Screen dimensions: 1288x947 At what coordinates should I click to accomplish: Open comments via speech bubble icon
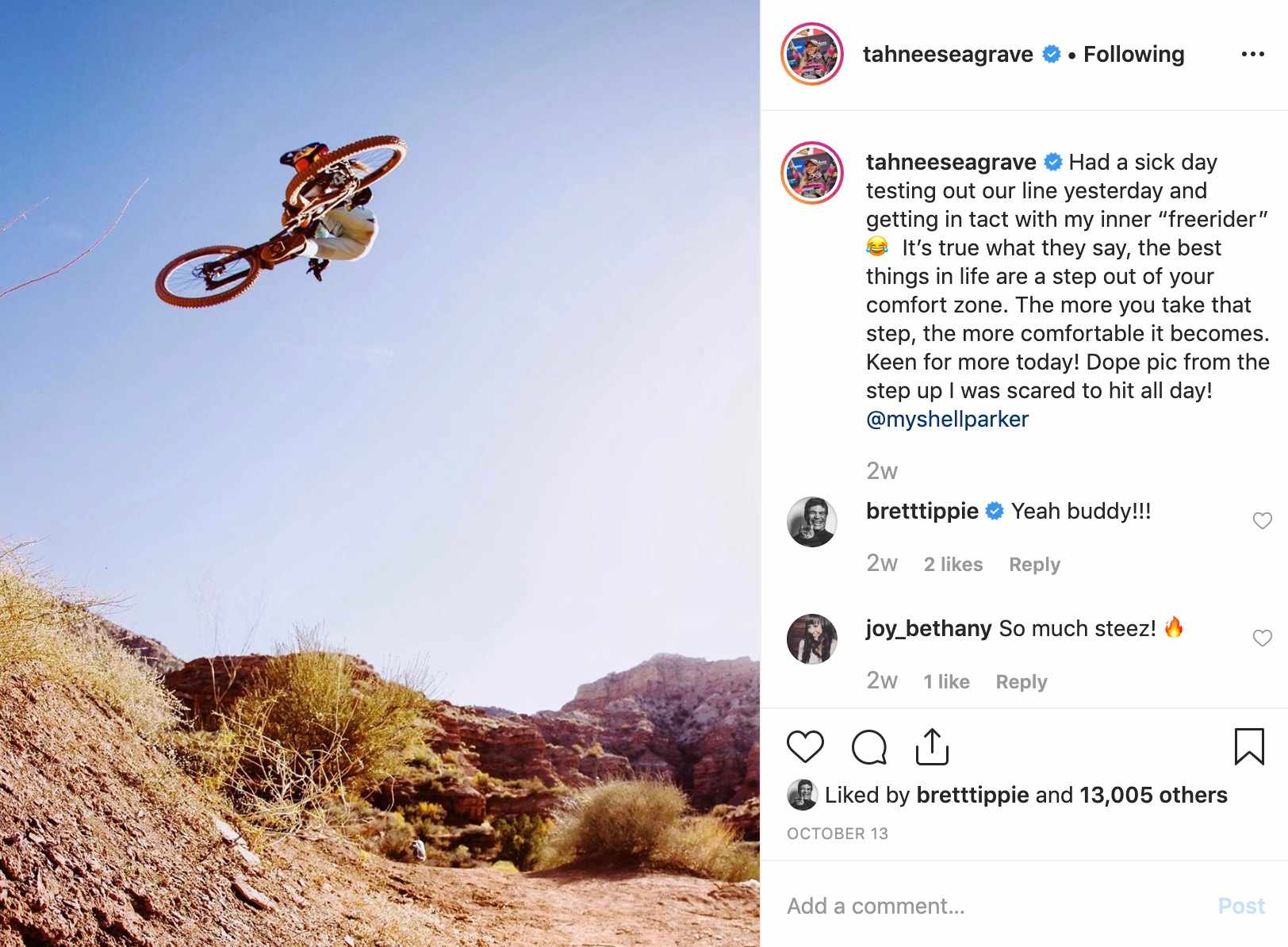pos(868,747)
